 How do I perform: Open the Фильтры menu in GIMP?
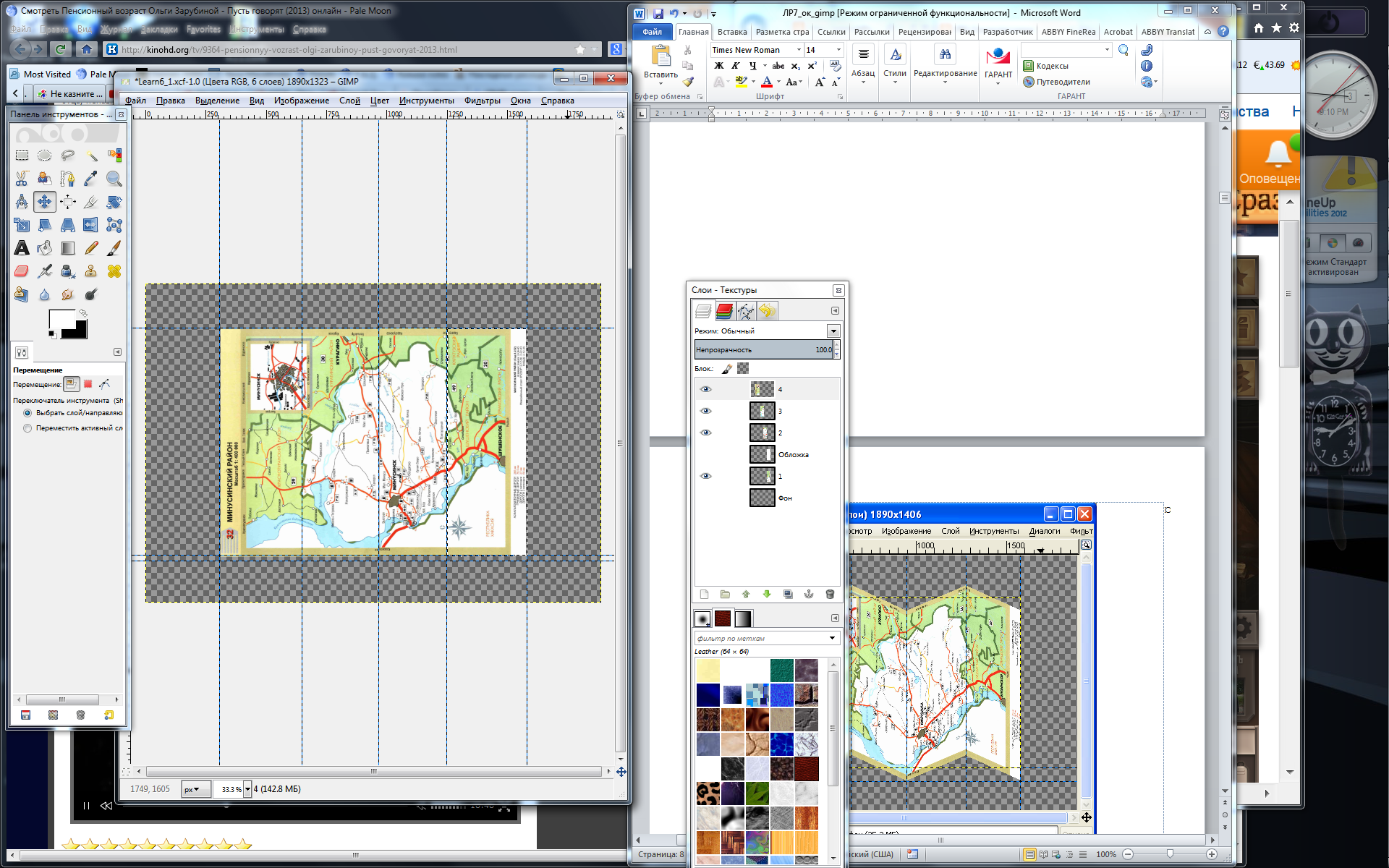[483, 101]
